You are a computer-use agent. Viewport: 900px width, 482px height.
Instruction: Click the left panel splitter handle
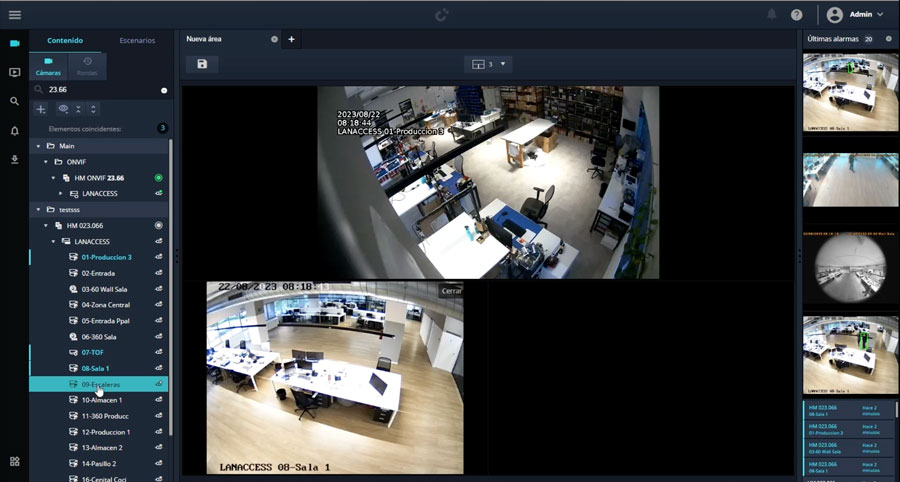[176, 256]
